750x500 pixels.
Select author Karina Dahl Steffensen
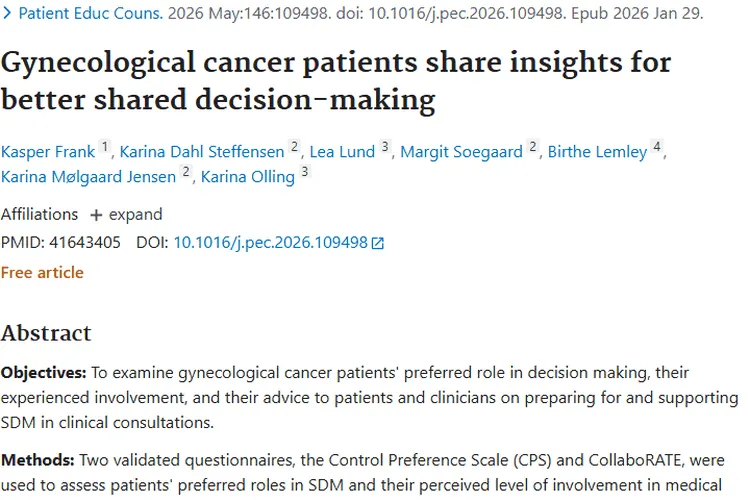(x=202, y=152)
